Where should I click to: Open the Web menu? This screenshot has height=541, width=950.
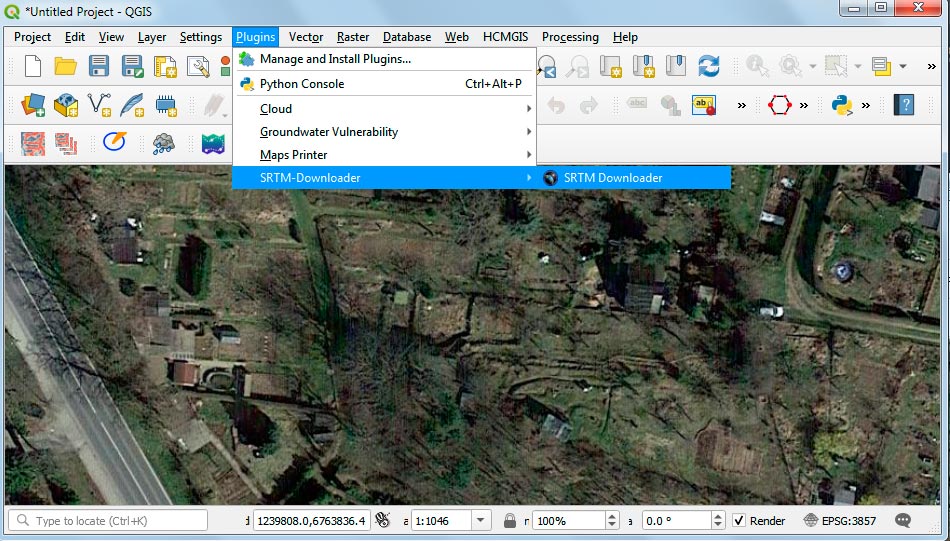[456, 37]
